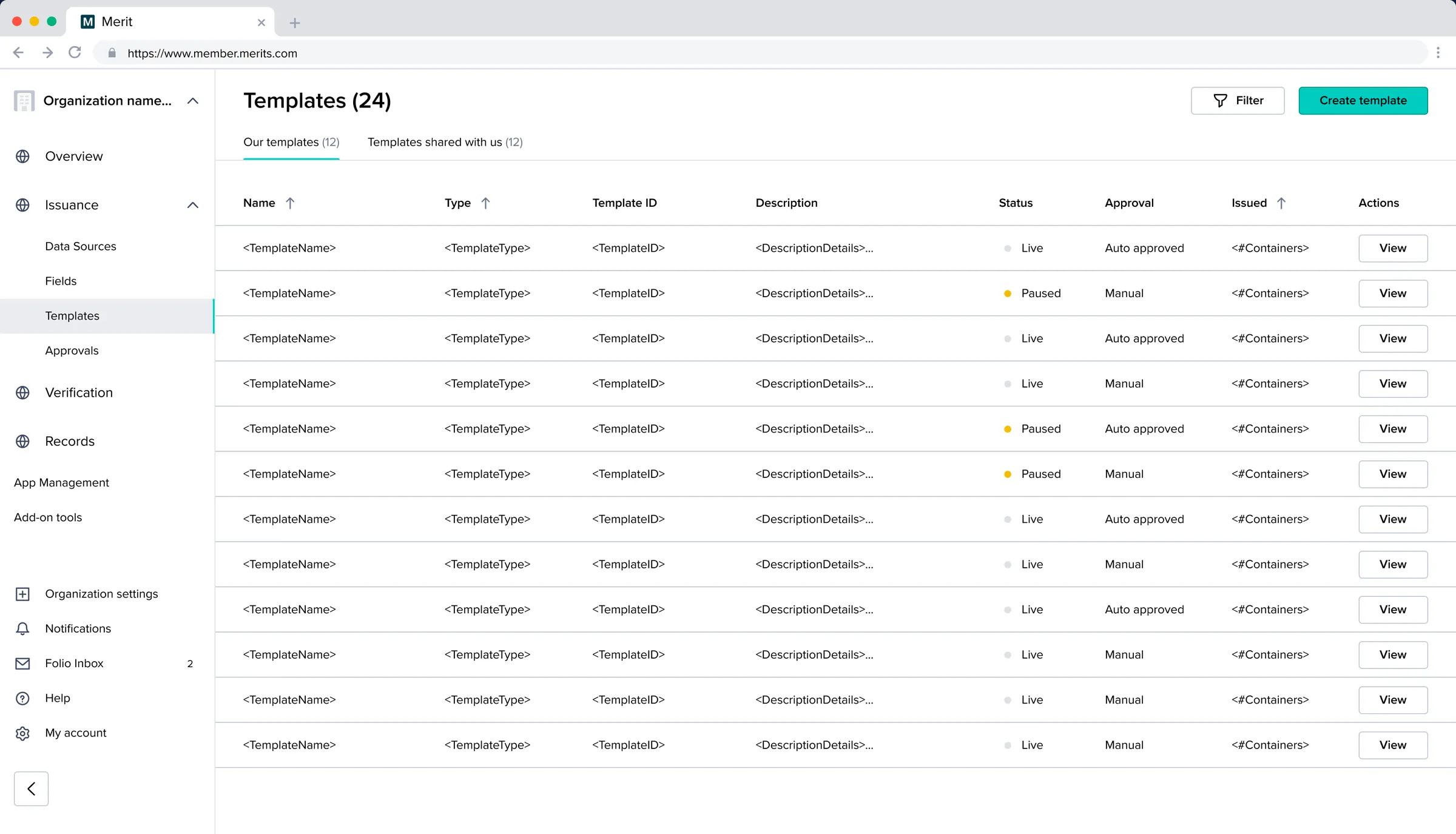The width and height of the screenshot is (1456, 834).
Task: Click the Status column header
Action: [1016, 203]
